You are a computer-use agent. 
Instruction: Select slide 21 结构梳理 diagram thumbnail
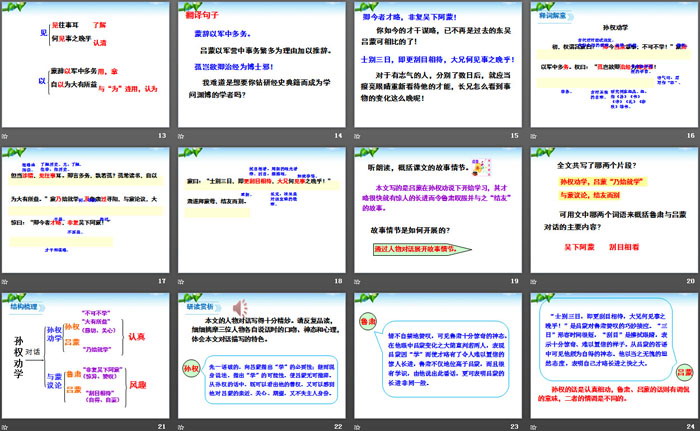pos(85,356)
